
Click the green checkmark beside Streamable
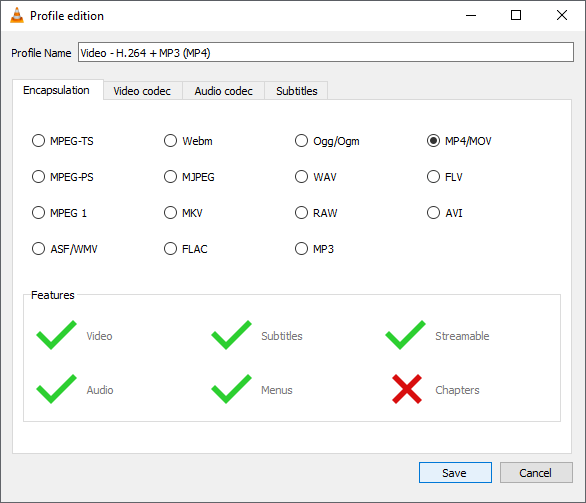(405, 335)
